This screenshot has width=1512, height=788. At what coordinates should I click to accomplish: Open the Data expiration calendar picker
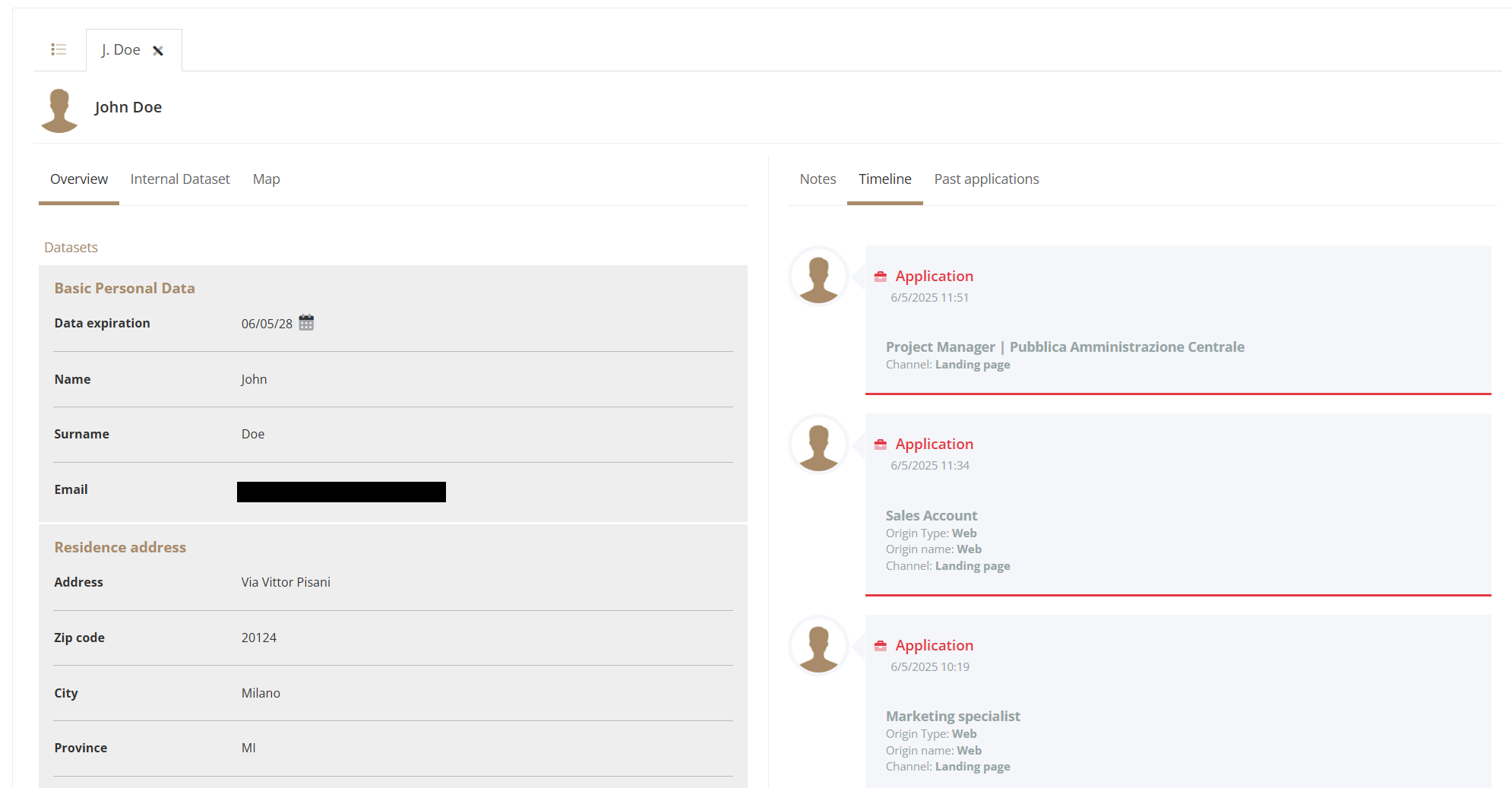(306, 323)
